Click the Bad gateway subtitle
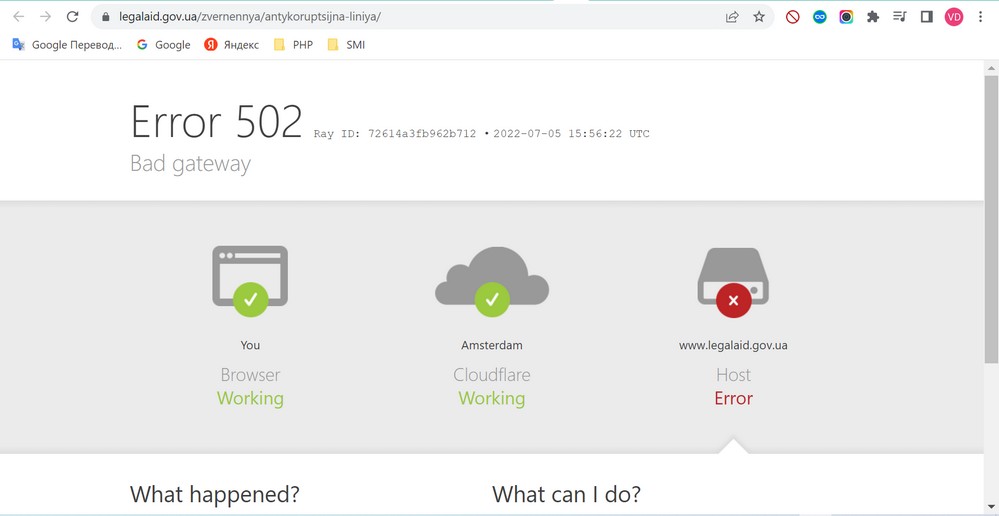This screenshot has width=999, height=516. [x=190, y=164]
